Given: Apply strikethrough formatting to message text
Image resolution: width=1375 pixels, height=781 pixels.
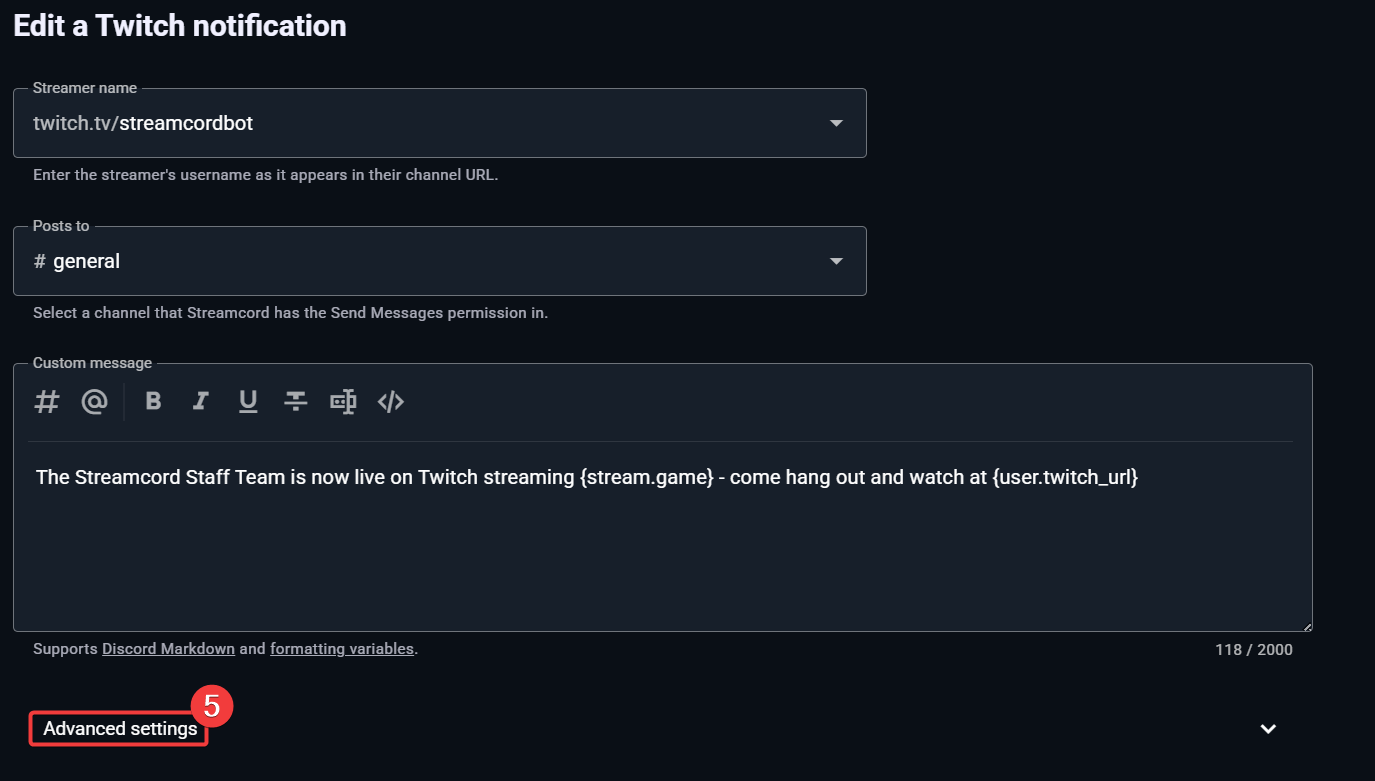Looking at the screenshot, I should [295, 402].
